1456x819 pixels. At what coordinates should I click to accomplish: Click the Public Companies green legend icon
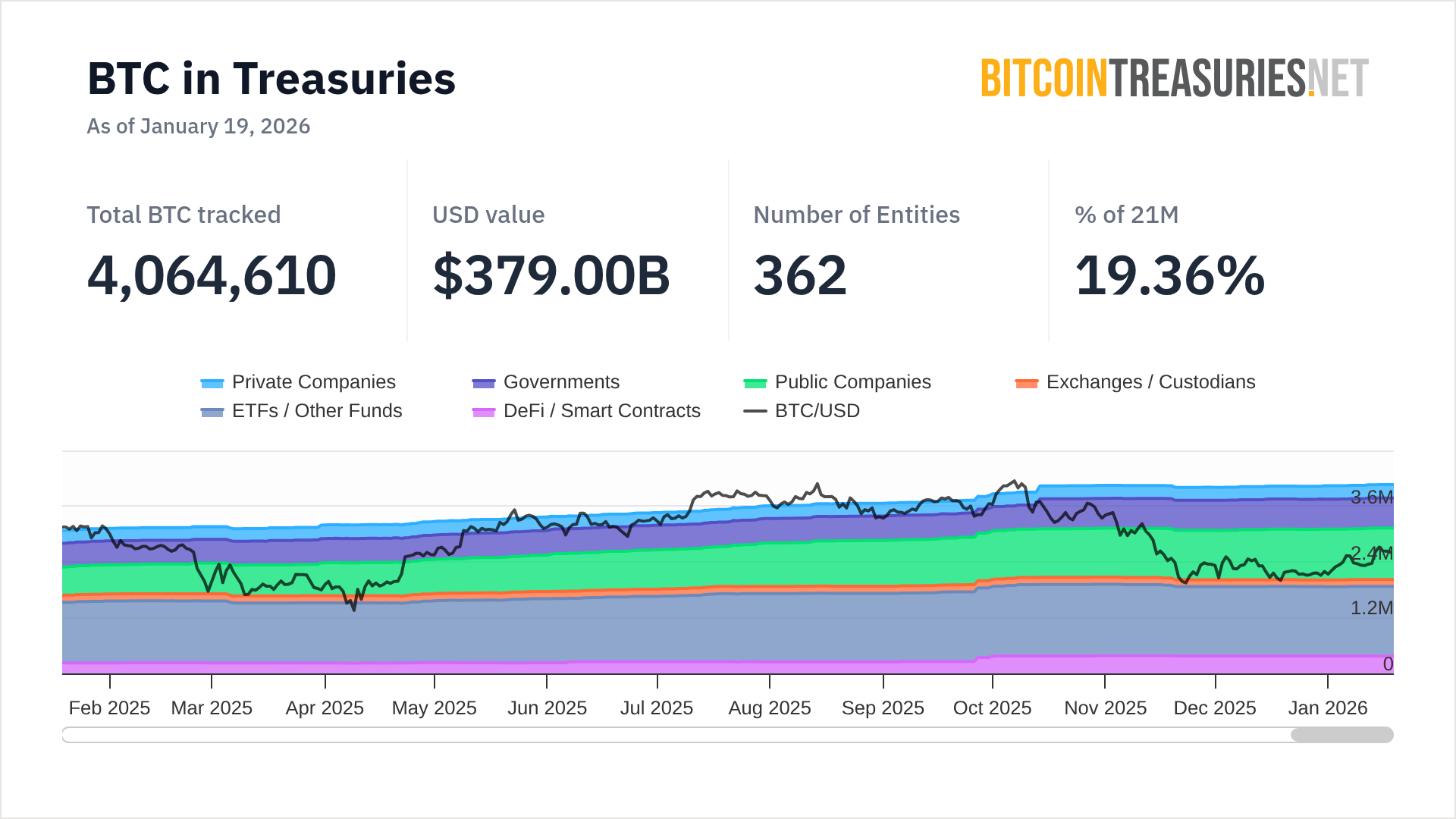tap(755, 383)
